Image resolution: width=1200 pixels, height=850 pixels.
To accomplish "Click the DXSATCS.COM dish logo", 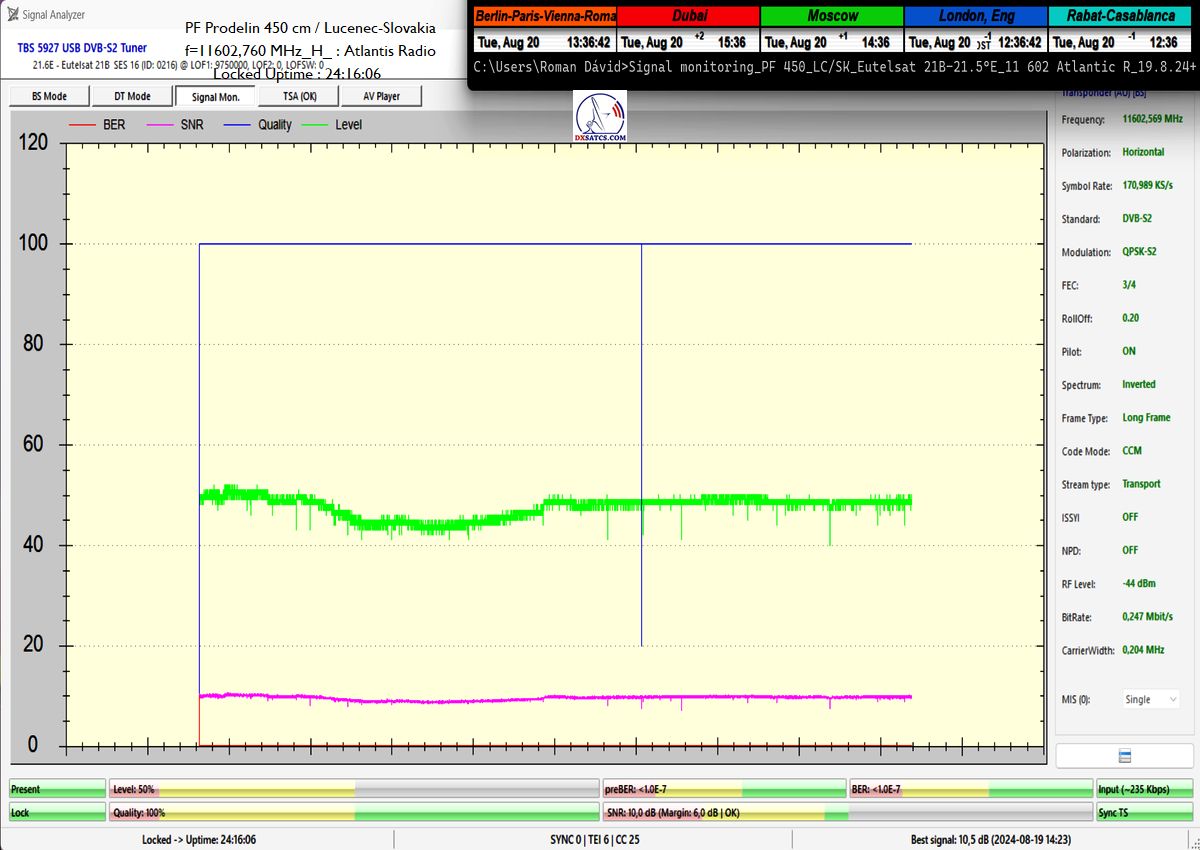I will click(x=600, y=116).
